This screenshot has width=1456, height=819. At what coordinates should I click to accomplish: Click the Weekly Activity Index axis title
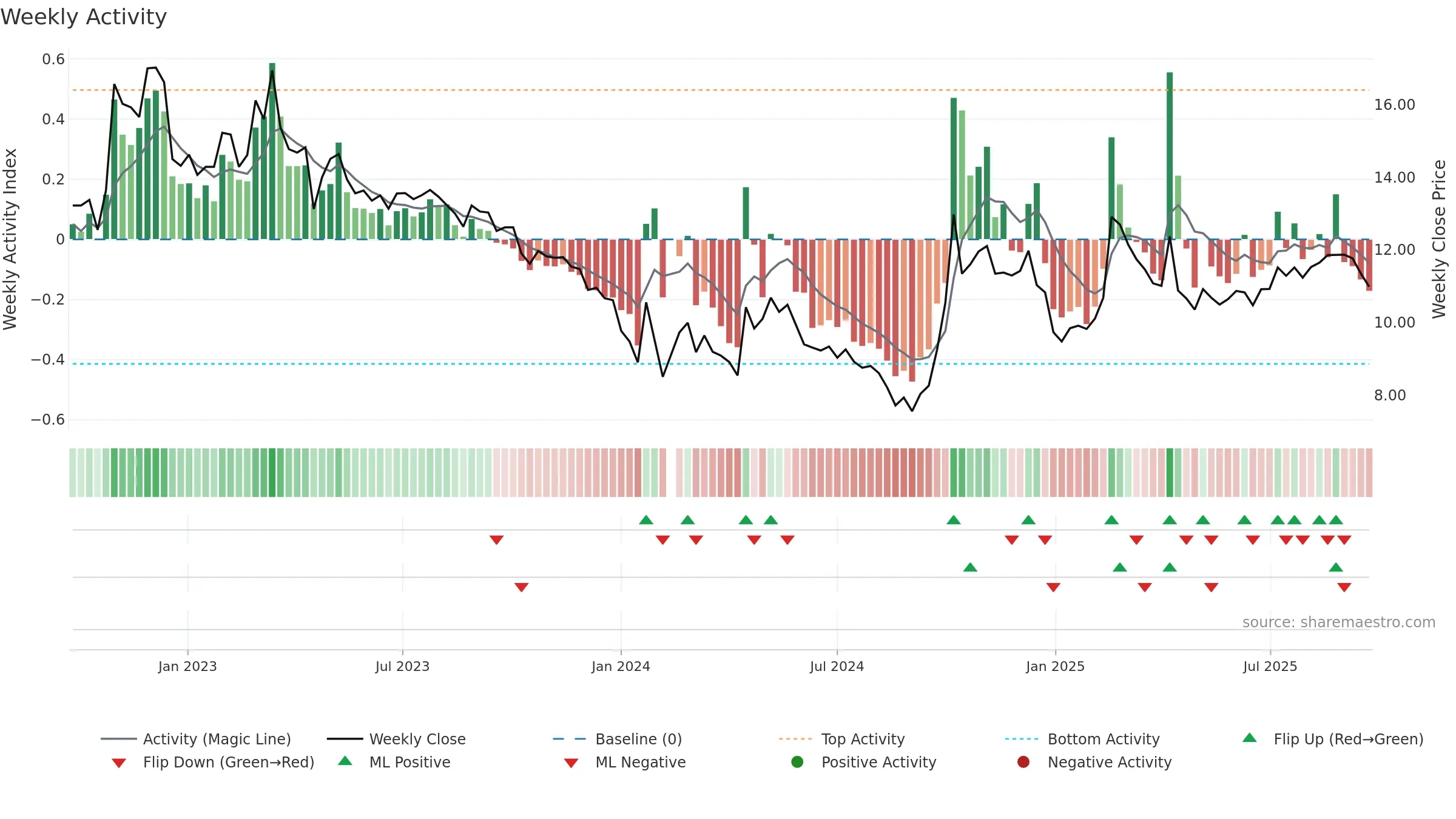(10, 239)
